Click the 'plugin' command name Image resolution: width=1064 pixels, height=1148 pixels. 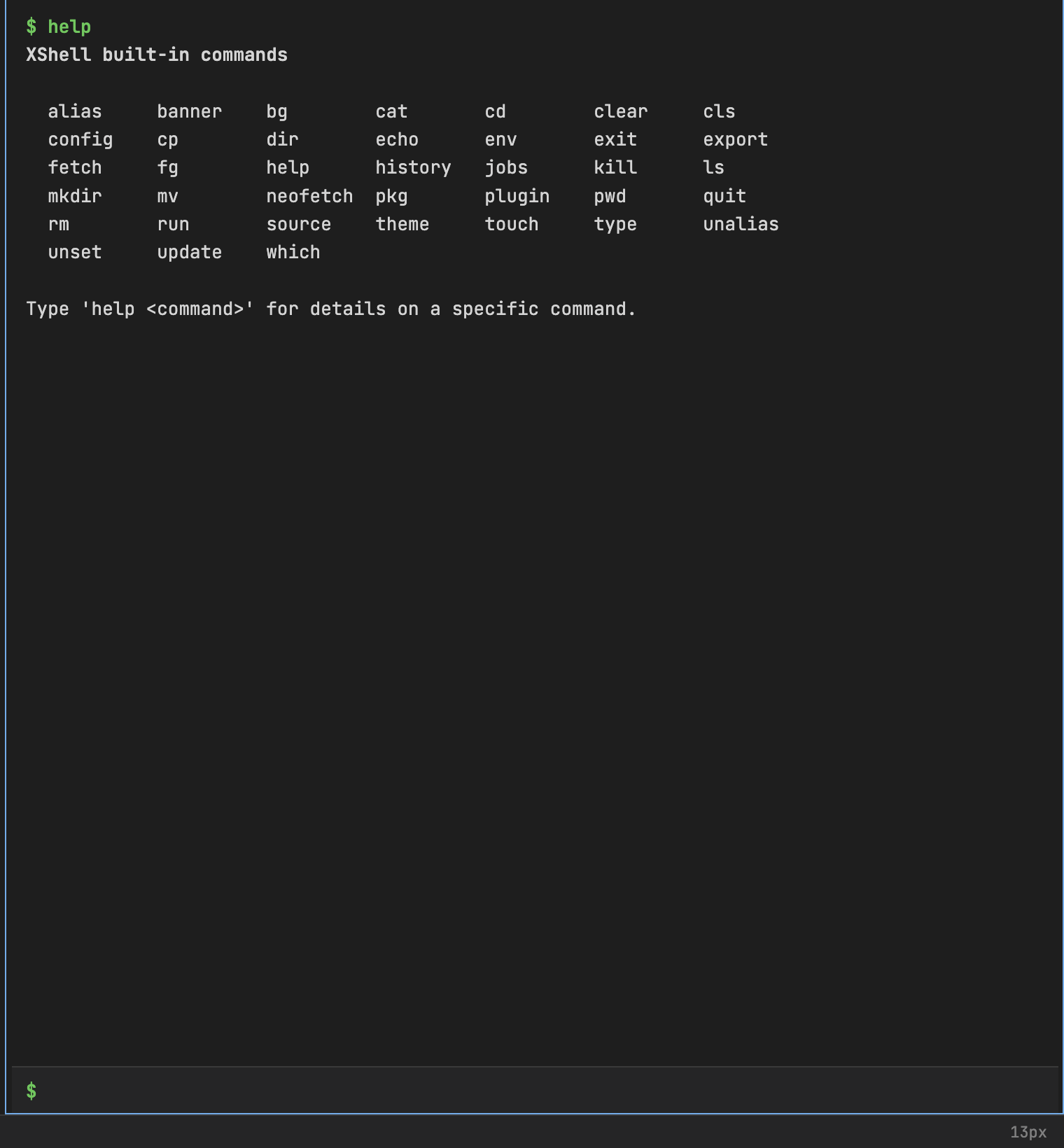point(517,197)
